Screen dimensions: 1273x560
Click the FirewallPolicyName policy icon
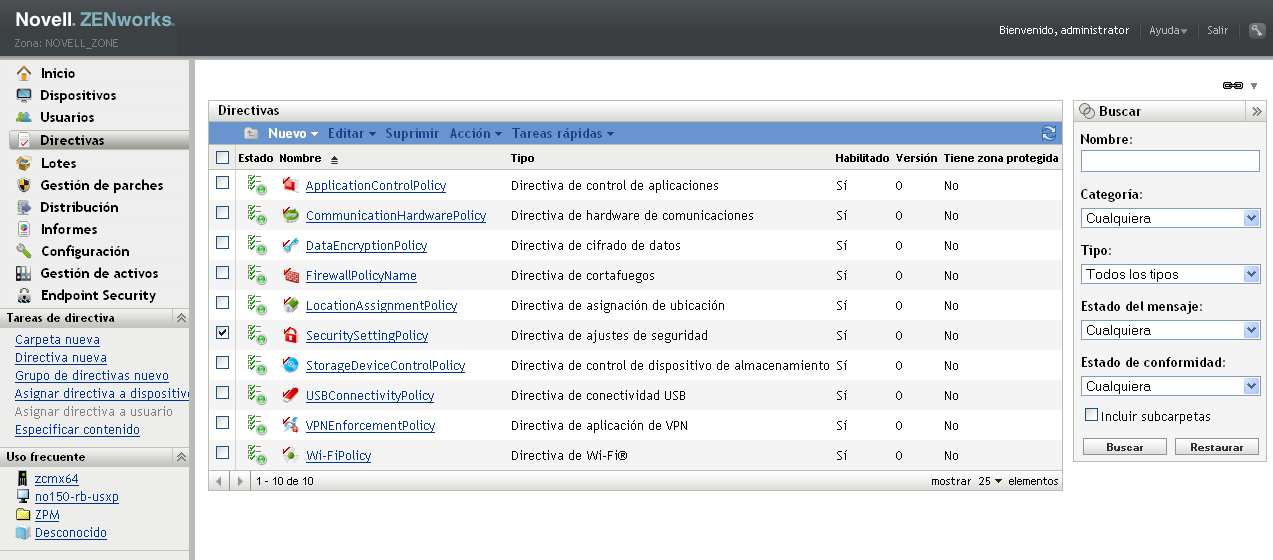(290, 275)
